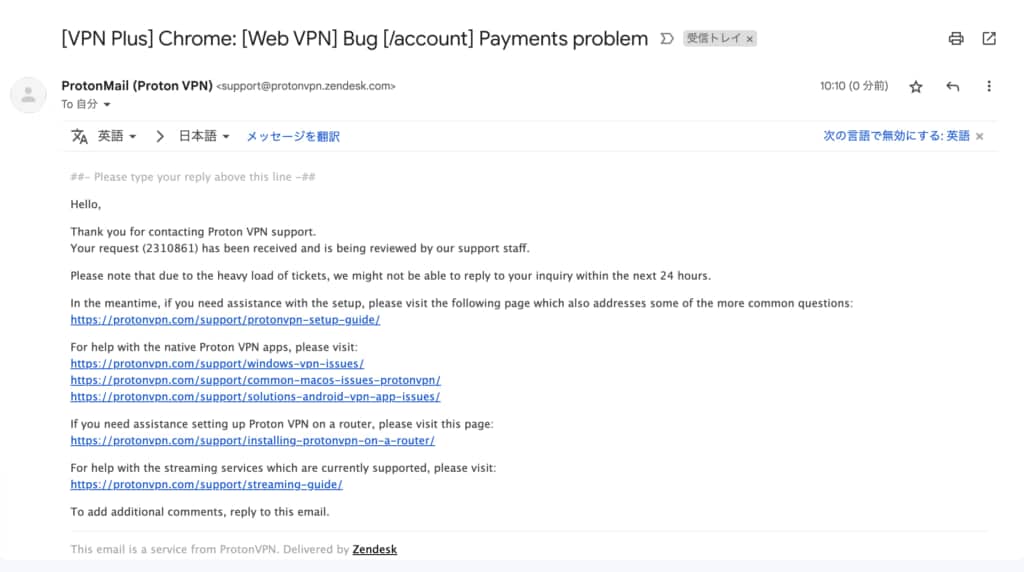Open the windows-vpn-issues support link

217,364
